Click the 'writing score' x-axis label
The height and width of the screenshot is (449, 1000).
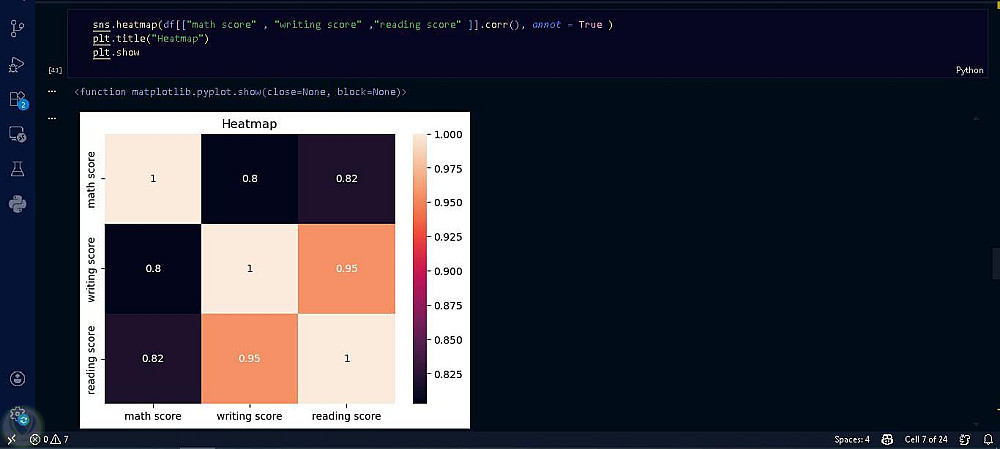249,416
